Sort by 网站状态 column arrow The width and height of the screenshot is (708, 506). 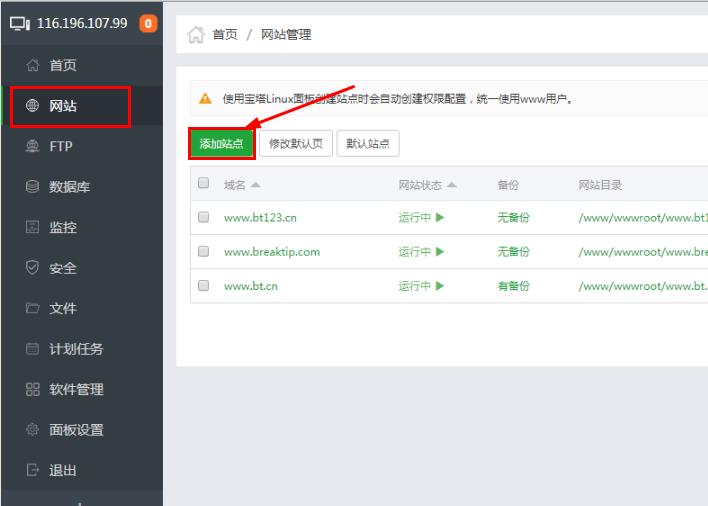point(452,185)
